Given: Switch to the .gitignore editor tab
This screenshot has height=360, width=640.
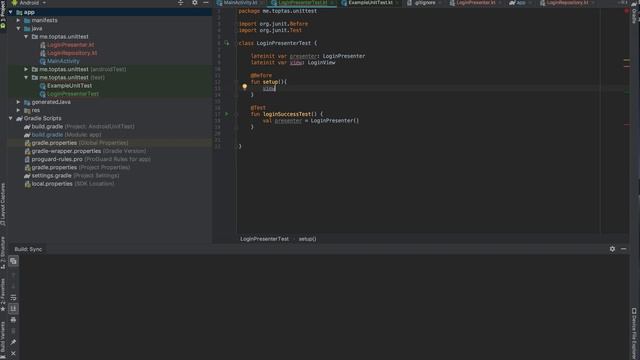Looking at the screenshot, I should pyautogui.click(x=424, y=3).
